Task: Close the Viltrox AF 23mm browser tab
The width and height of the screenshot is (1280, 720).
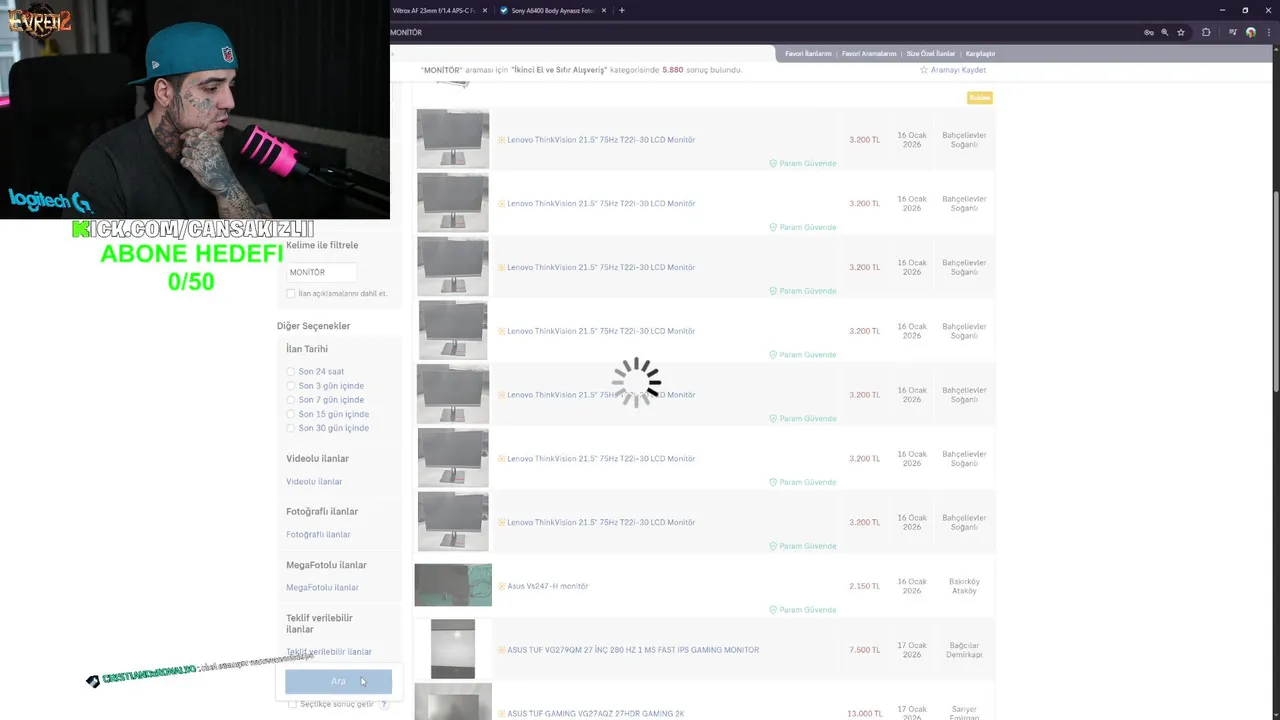Action: (x=485, y=11)
